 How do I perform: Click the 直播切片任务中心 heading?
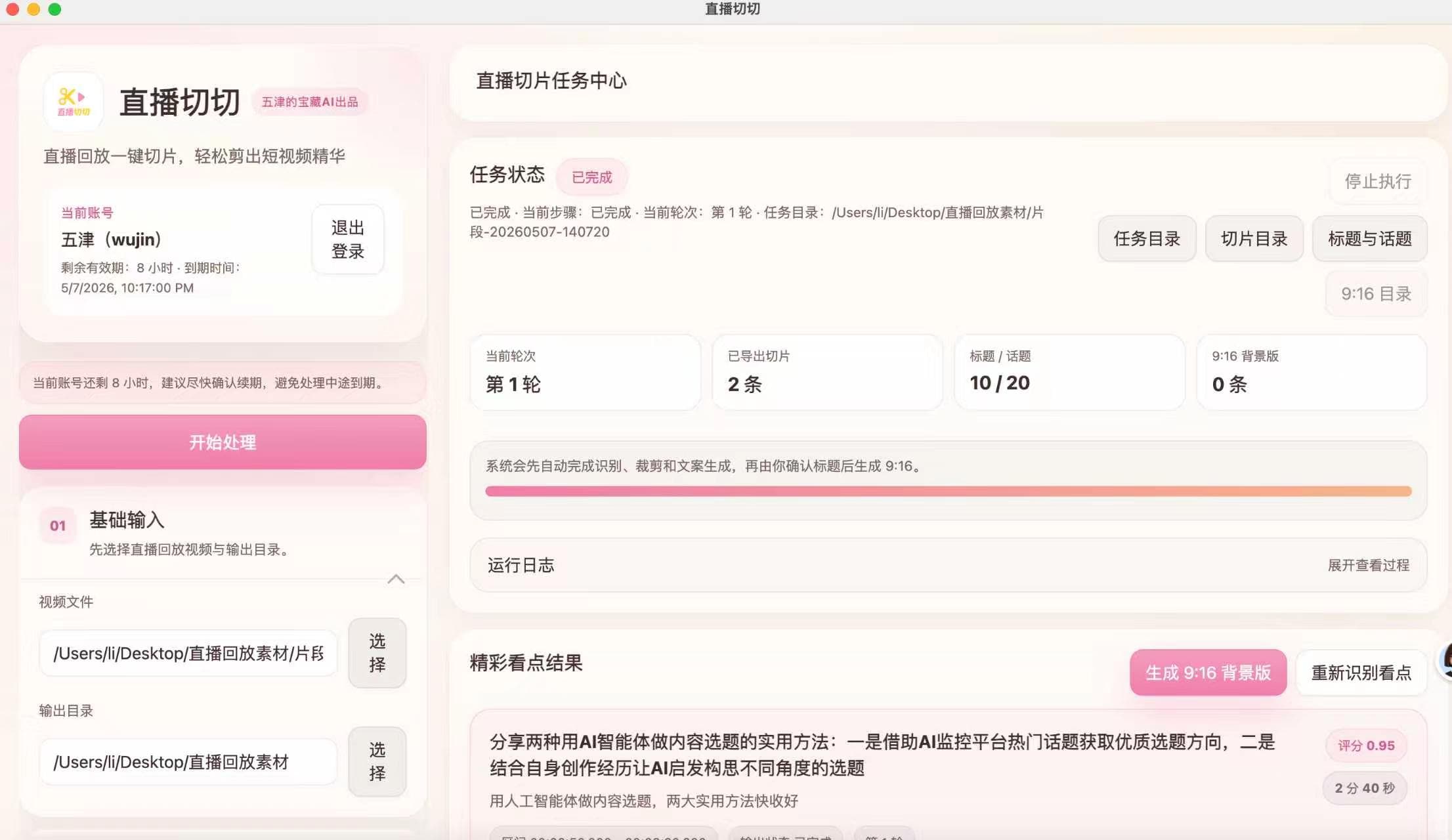(551, 81)
